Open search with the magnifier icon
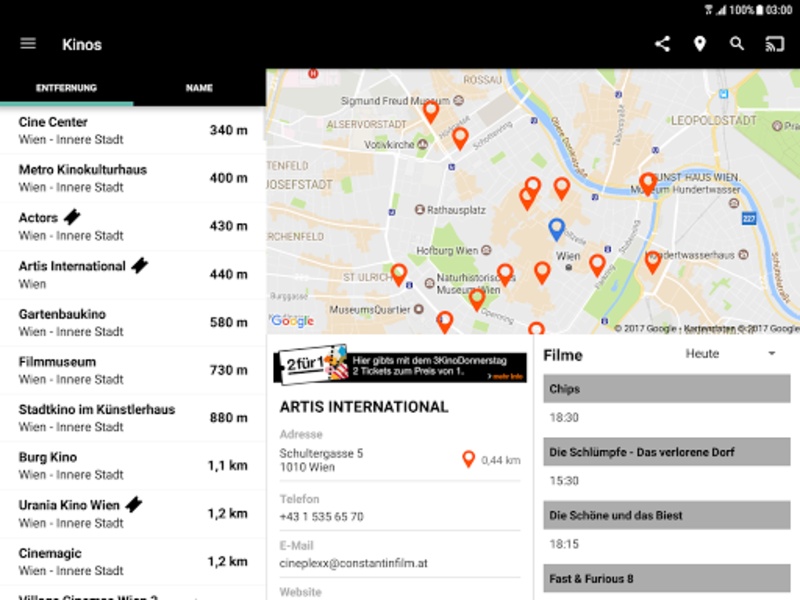The width and height of the screenshot is (800, 600). (737, 44)
